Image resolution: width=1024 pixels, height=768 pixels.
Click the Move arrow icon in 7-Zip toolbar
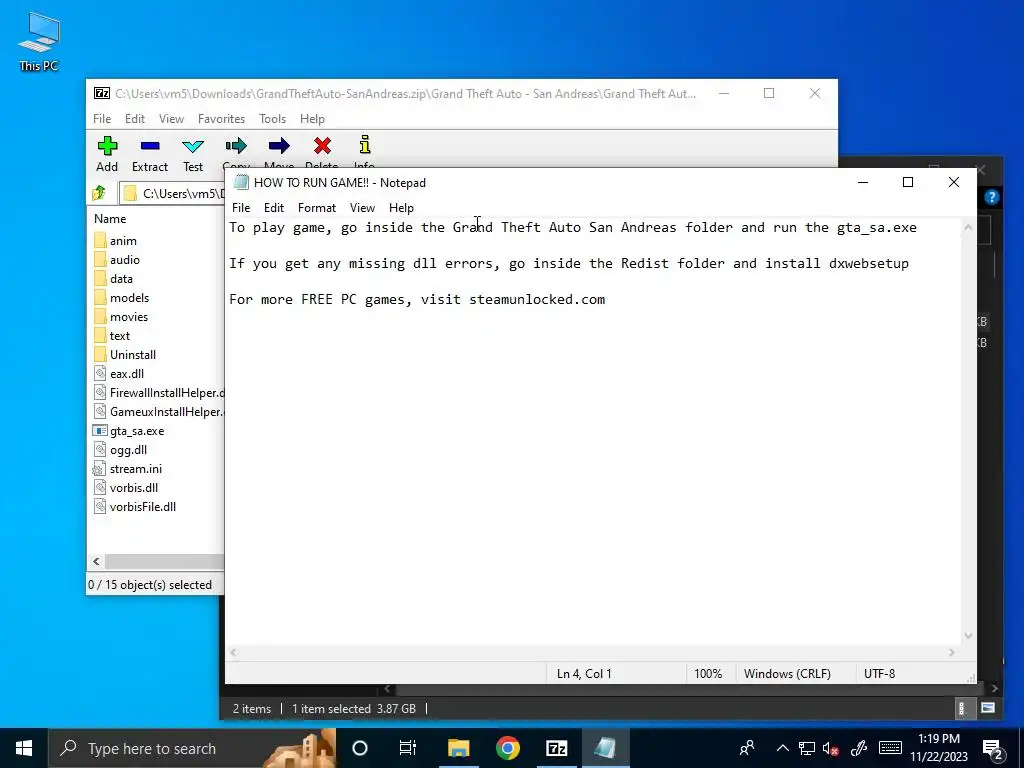click(x=279, y=146)
